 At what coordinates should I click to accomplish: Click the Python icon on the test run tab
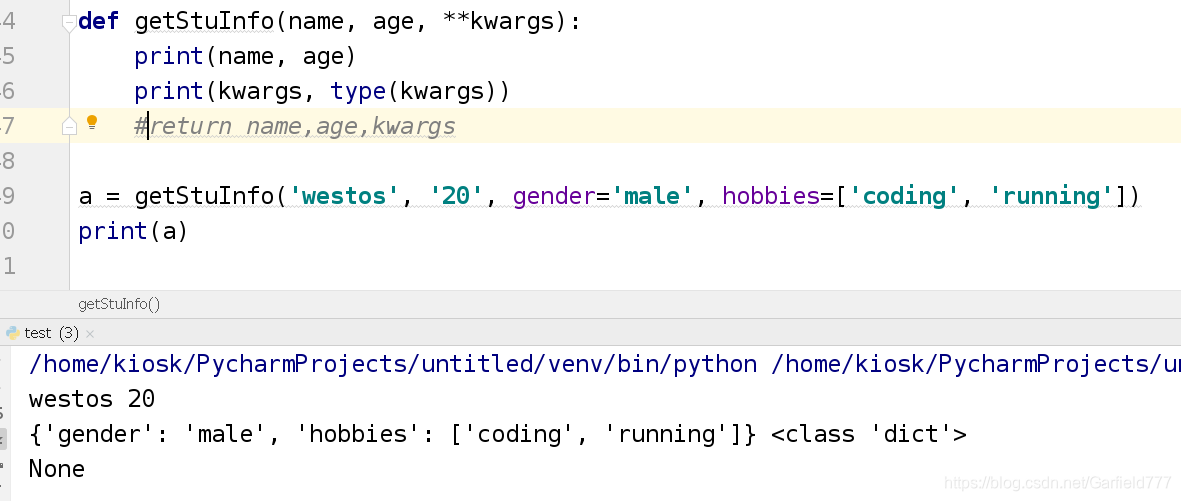pos(12,332)
